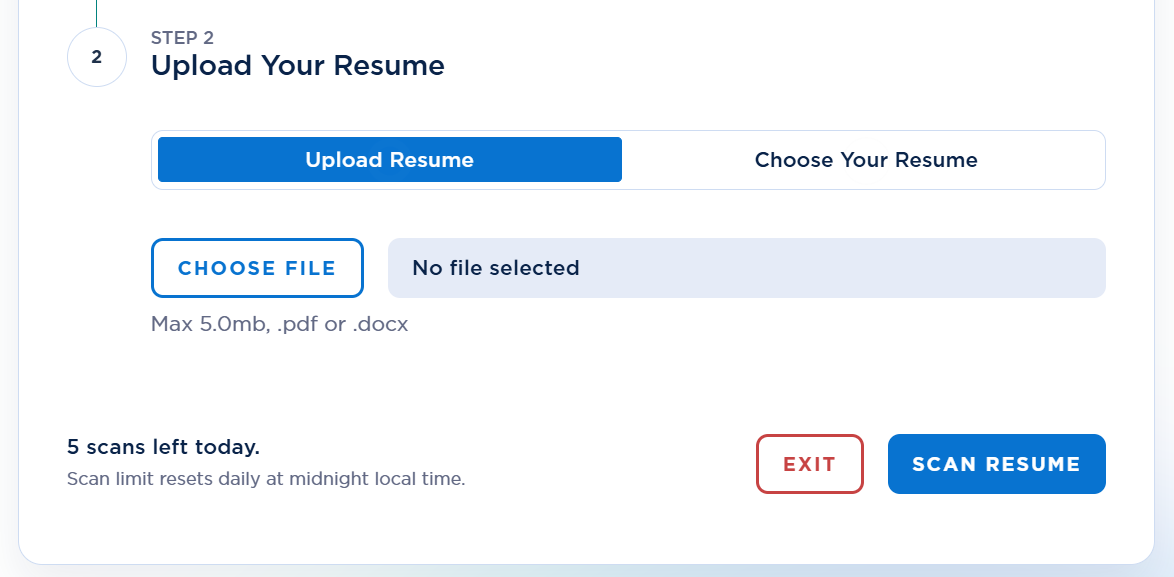Activate the blue Upload Resume segment
Image resolution: width=1174 pixels, height=577 pixels.
[x=389, y=159]
